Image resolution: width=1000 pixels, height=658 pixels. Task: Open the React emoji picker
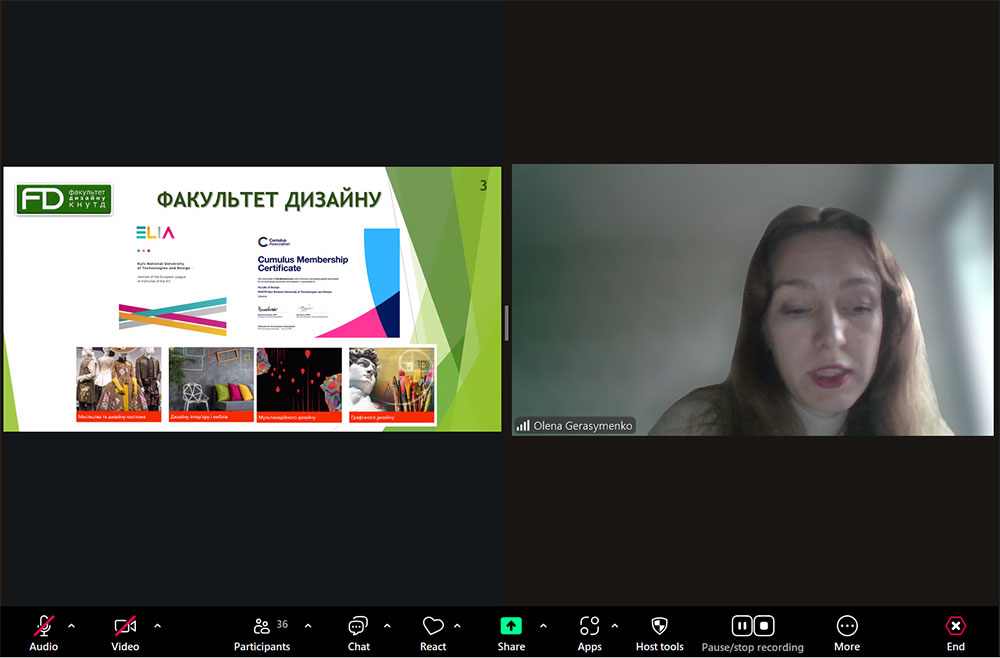pyautogui.click(x=433, y=633)
